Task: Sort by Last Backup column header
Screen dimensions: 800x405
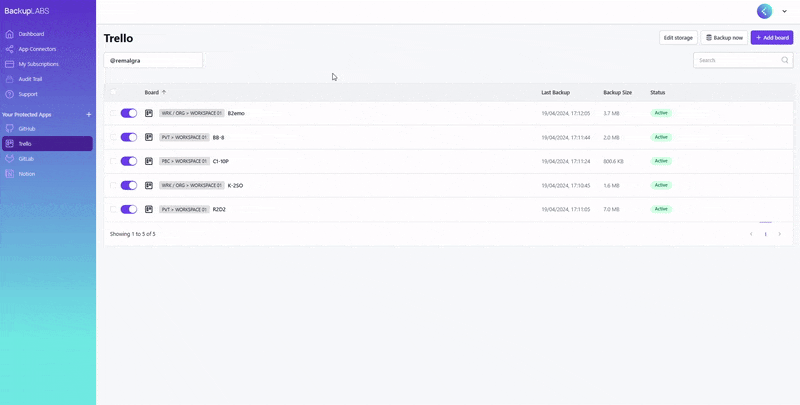Action: click(555, 92)
